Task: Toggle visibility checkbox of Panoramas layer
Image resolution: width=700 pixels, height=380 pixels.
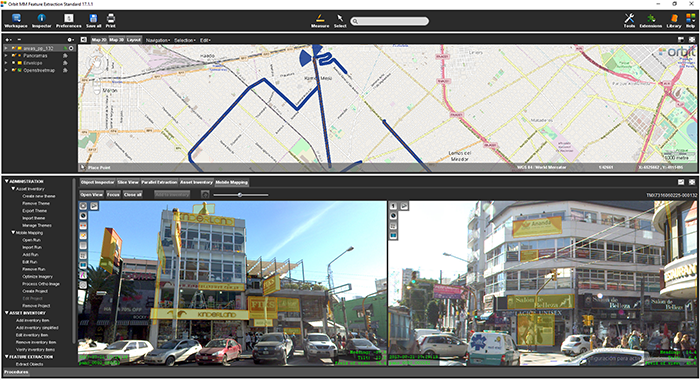Action: 14,56
